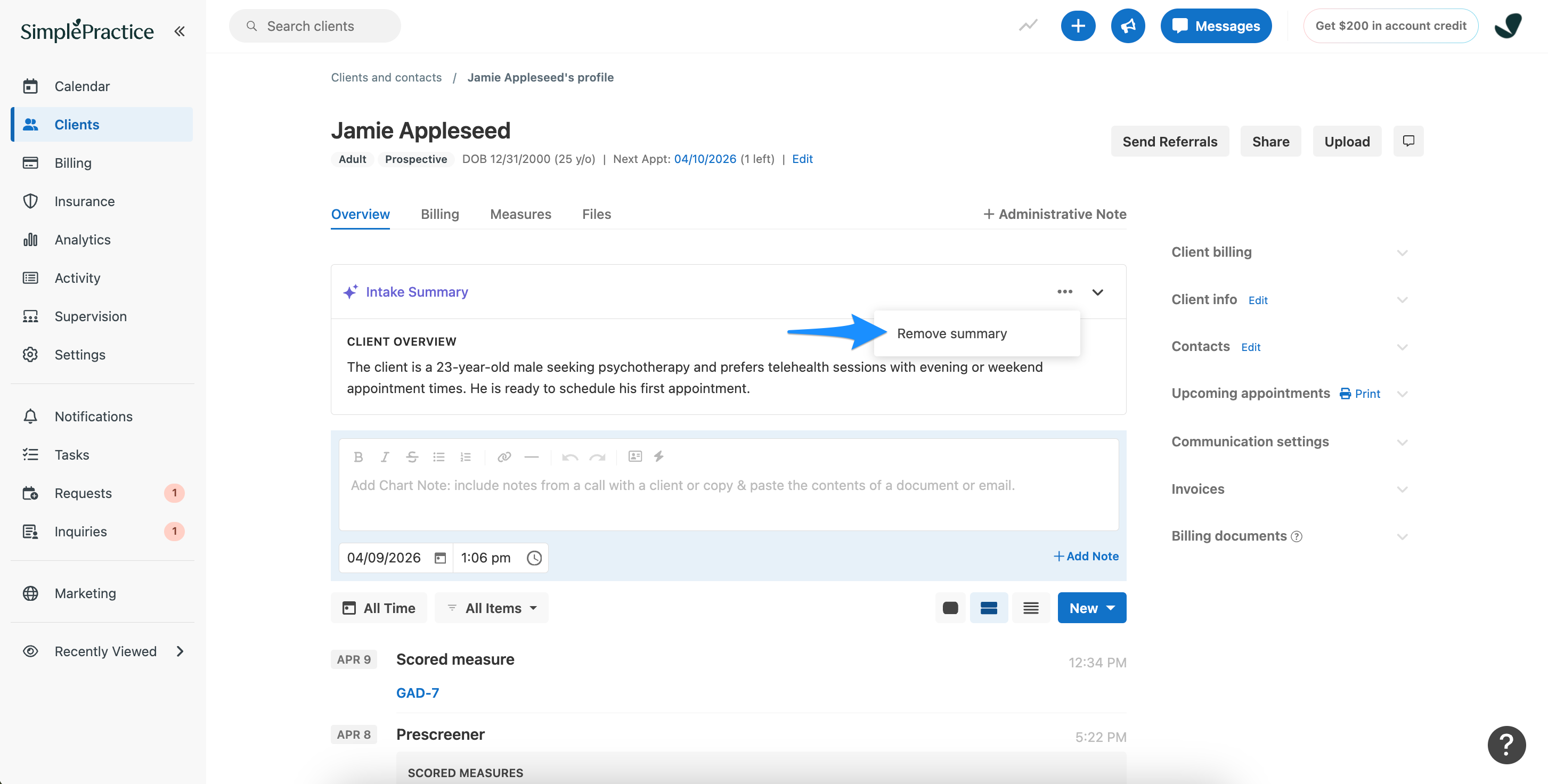Switch to the Billing tab

click(x=439, y=215)
